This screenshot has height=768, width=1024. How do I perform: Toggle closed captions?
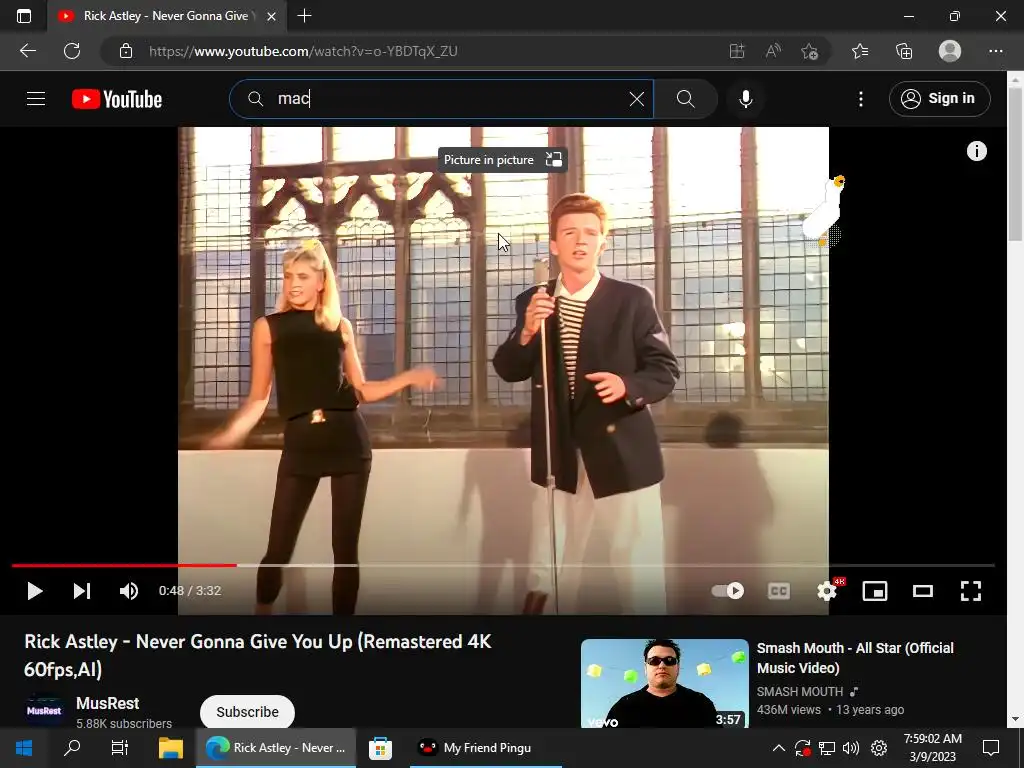tap(778, 591)
